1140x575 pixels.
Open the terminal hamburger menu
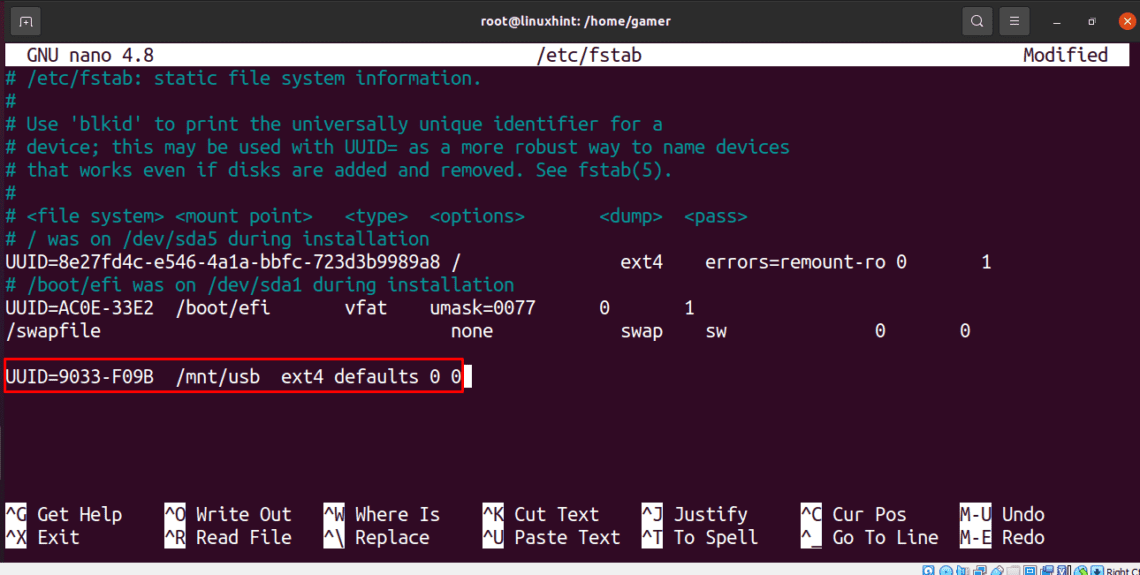pyautogui.click(x=1014, y=21)
